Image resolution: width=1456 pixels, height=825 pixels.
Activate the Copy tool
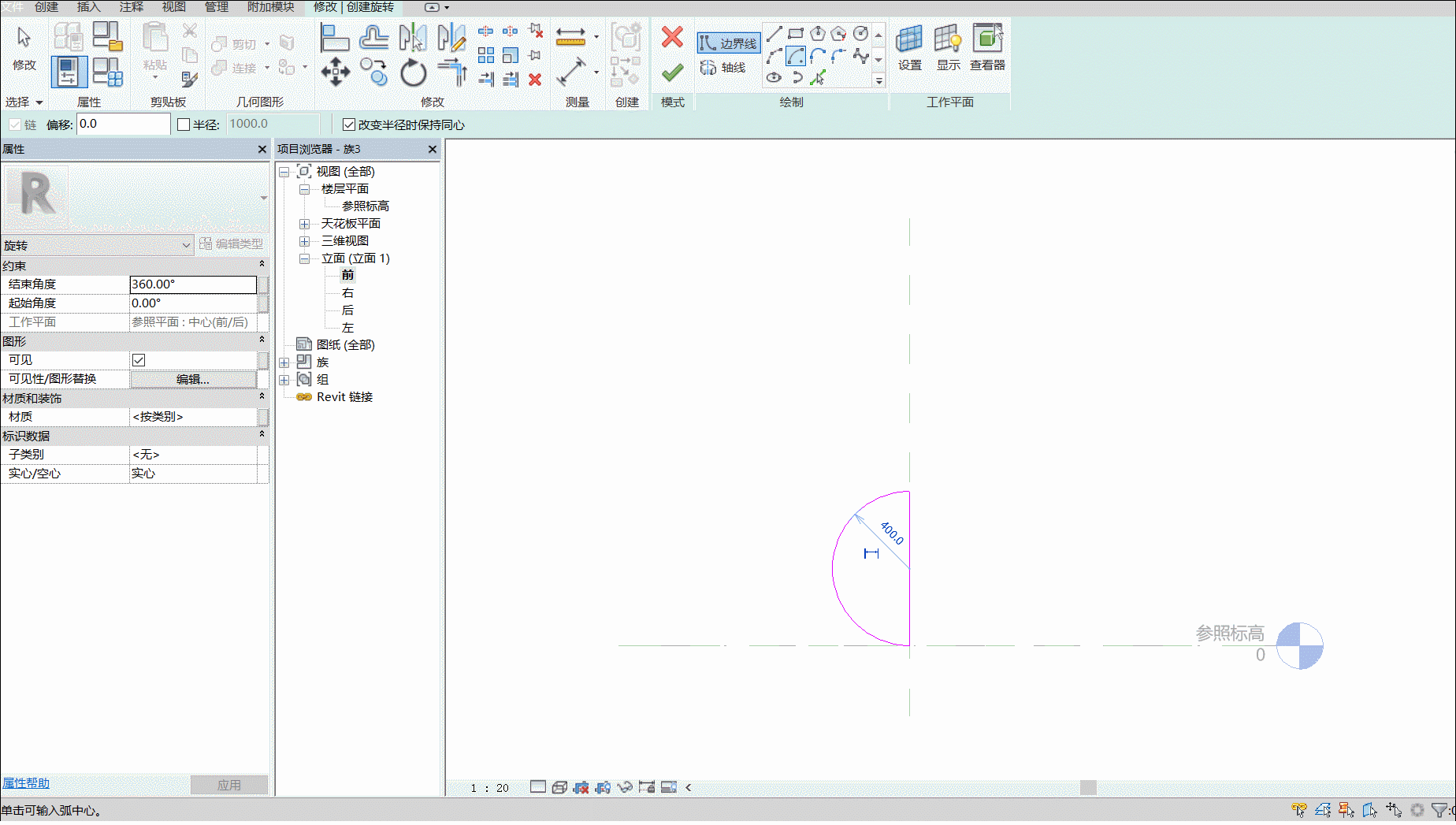coord(373,72)
